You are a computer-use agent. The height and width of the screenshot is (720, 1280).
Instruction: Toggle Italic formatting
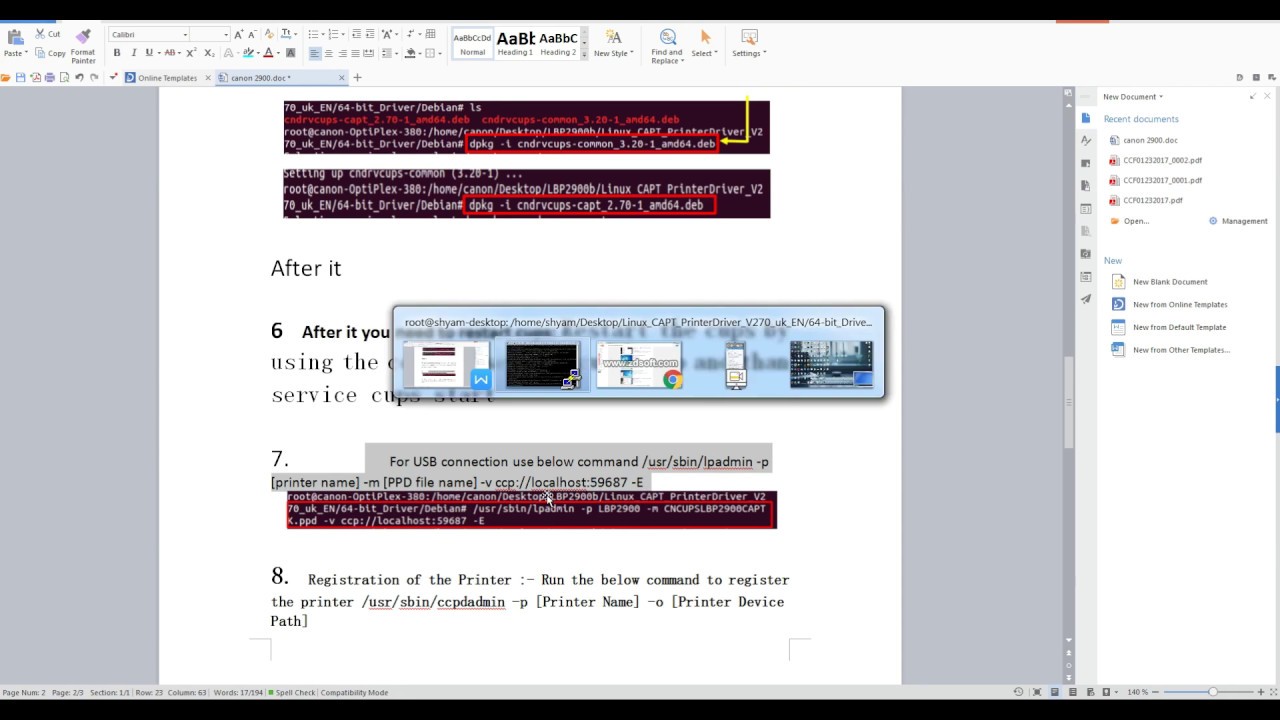click(x=133, y=53)
